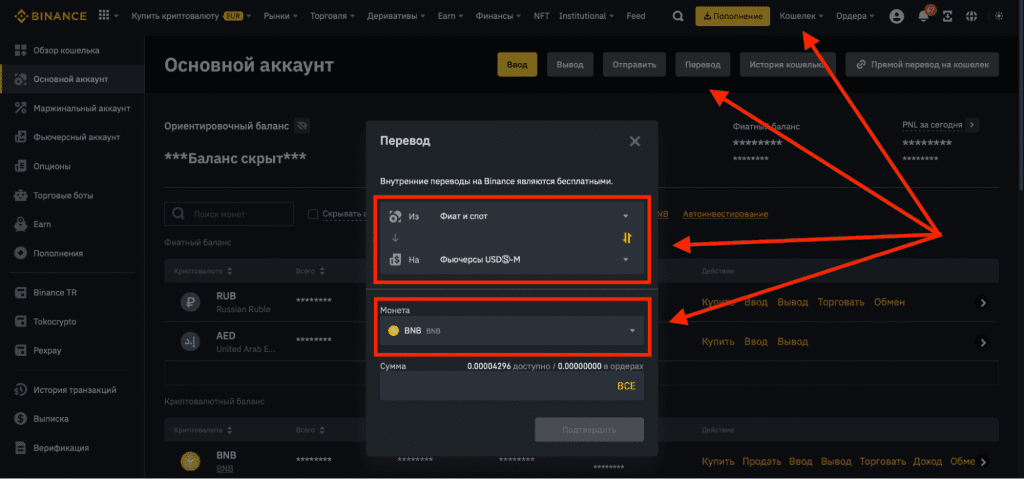Screen dimensions: 1024x479
Task: Focus the Поиск монет search field
Action: point(229,214)
